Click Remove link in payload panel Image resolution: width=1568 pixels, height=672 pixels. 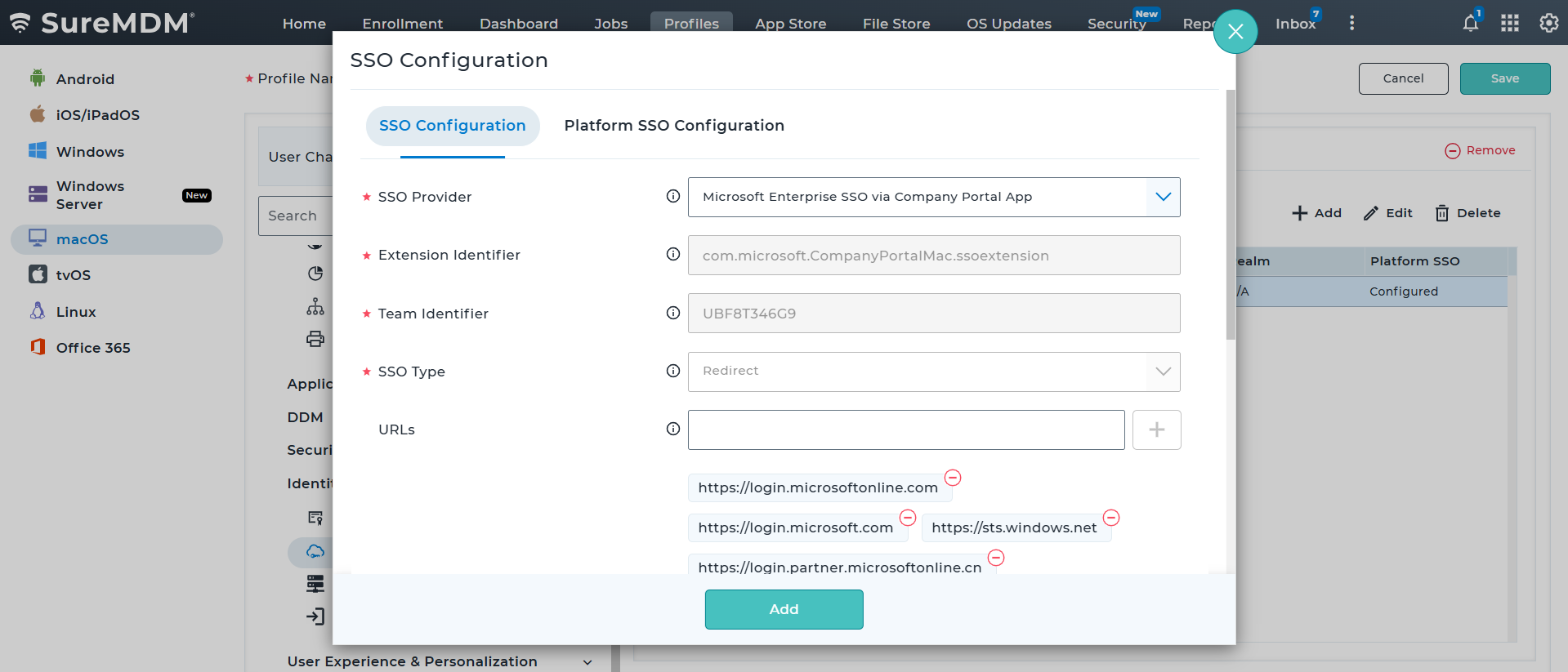click(x=1480, y=150)
